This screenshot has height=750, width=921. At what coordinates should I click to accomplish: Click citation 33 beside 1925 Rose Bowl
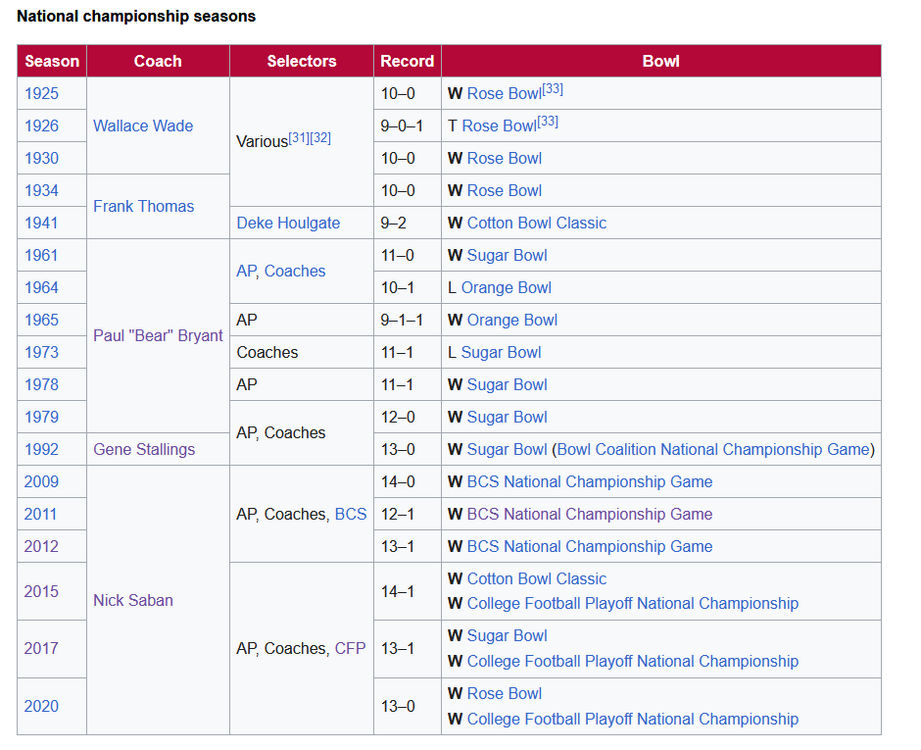point(552,90)
